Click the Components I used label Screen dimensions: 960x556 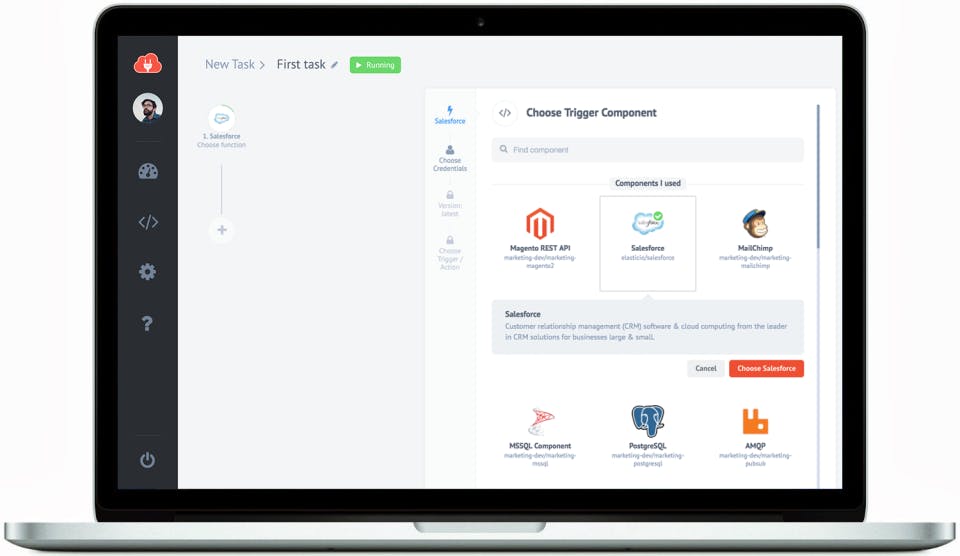coord(648,183)
